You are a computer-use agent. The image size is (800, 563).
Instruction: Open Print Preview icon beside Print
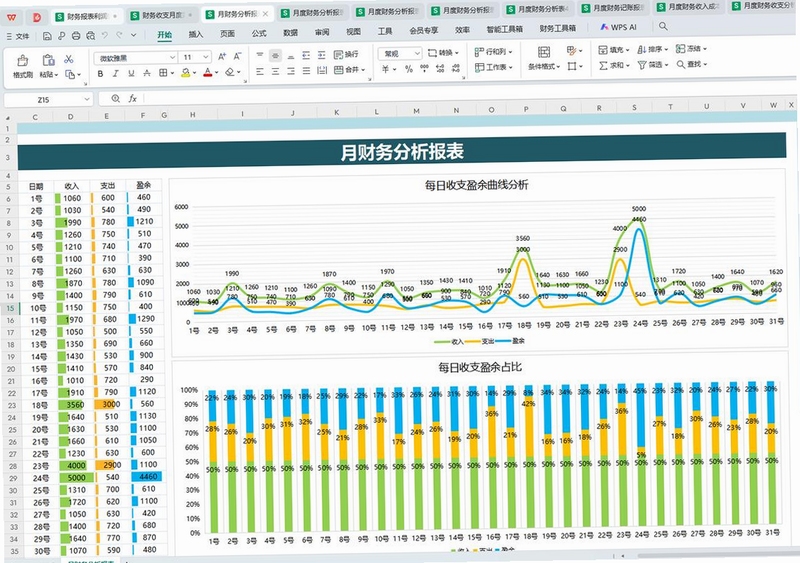click(x=90, y=36)
